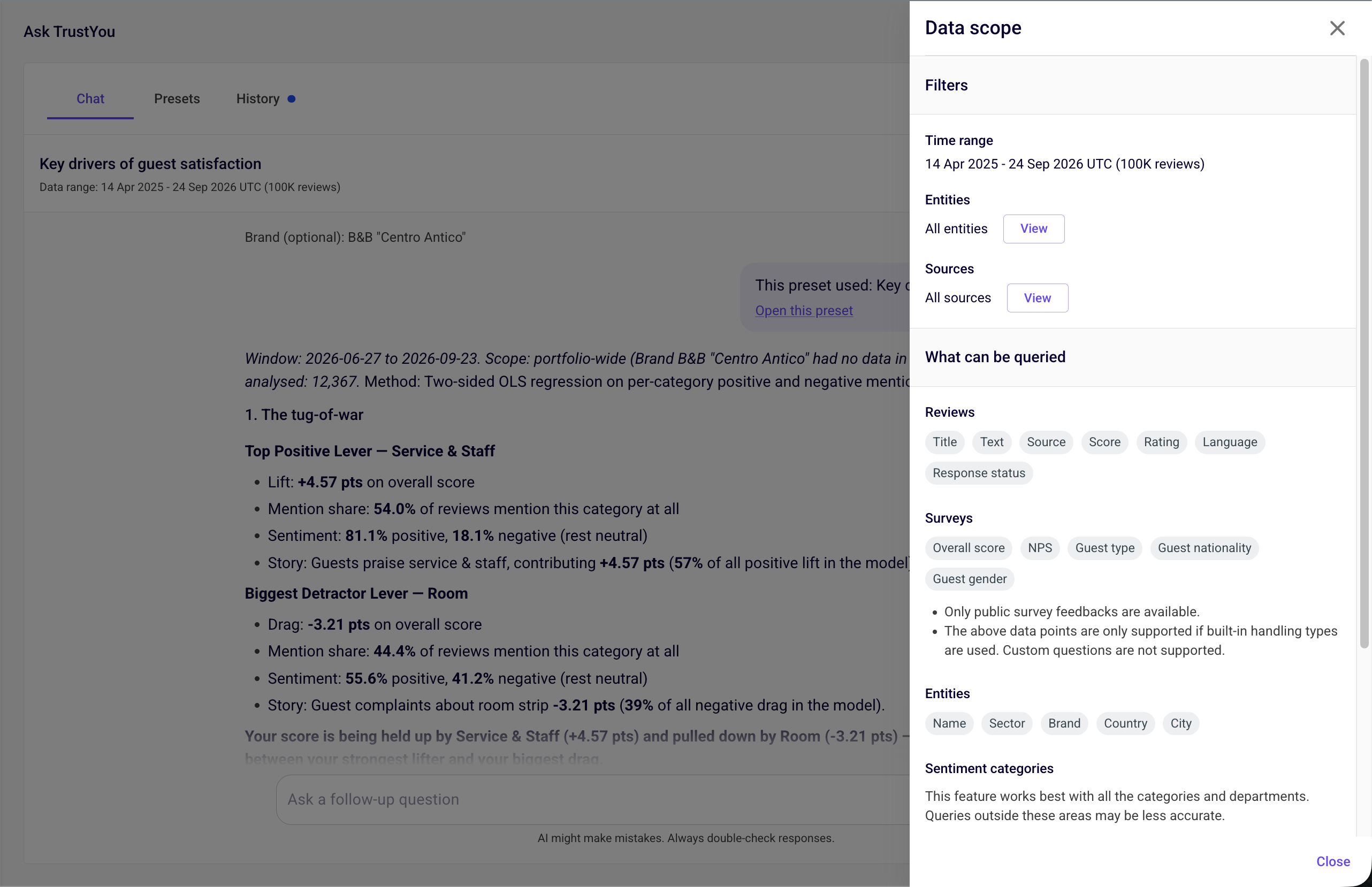View the list of all sources
Viewport: 1372px width, 887px height.
(x=1037, y=298)
